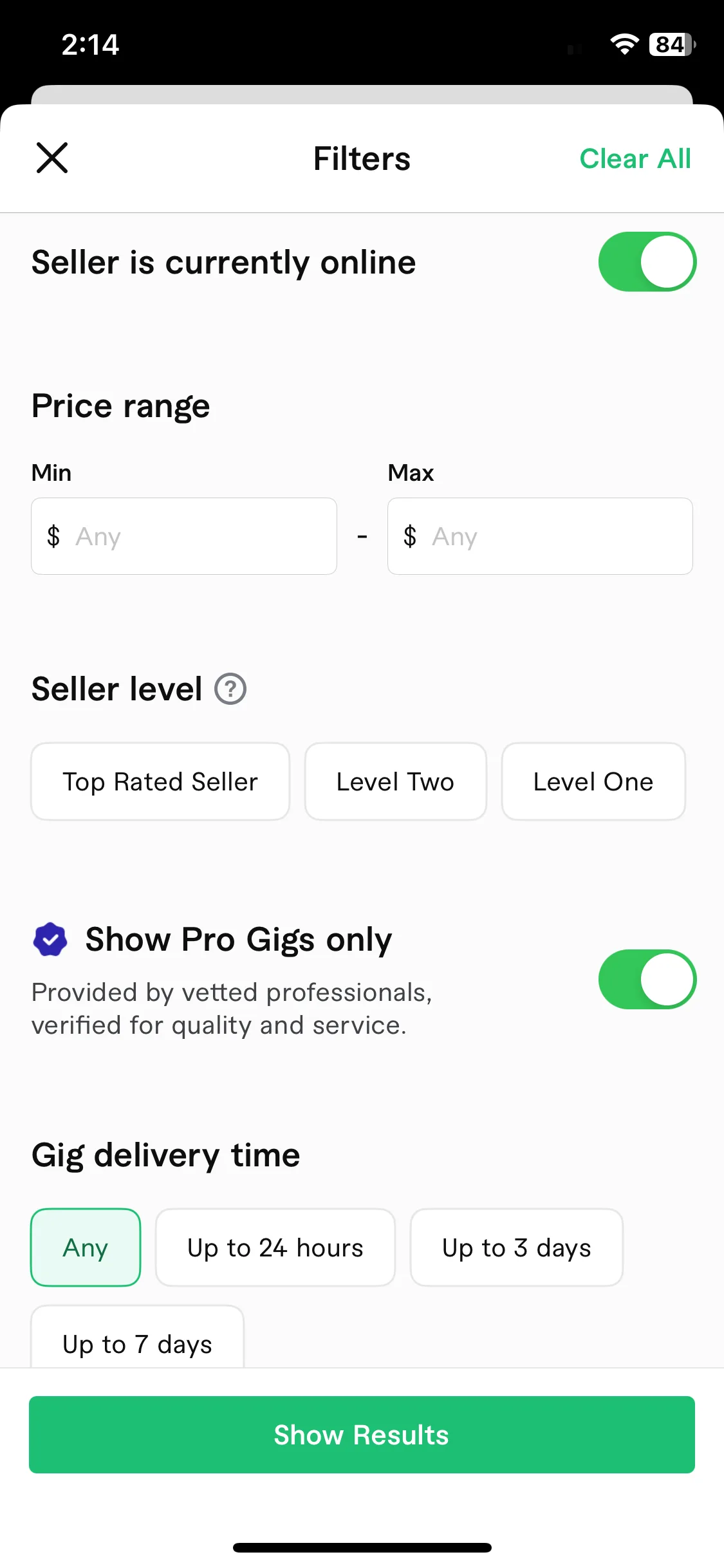Choose Any delivery time option
This screenshot has height=1568, width=724.
86,1247
